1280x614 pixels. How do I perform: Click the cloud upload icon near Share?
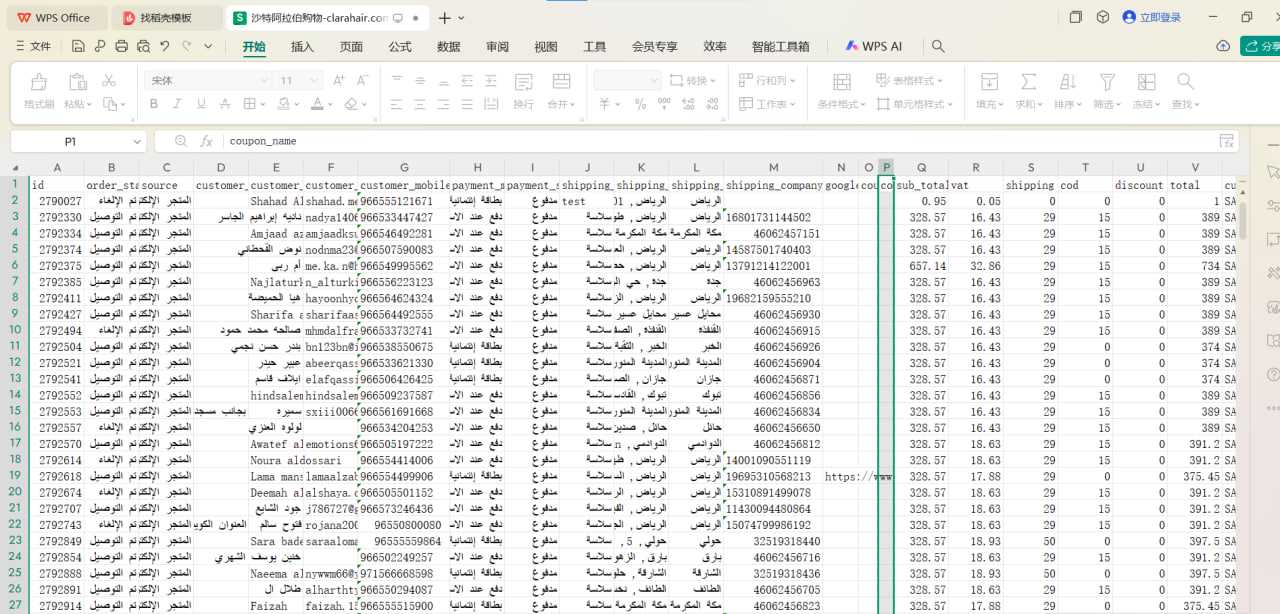pos(1223,46)
